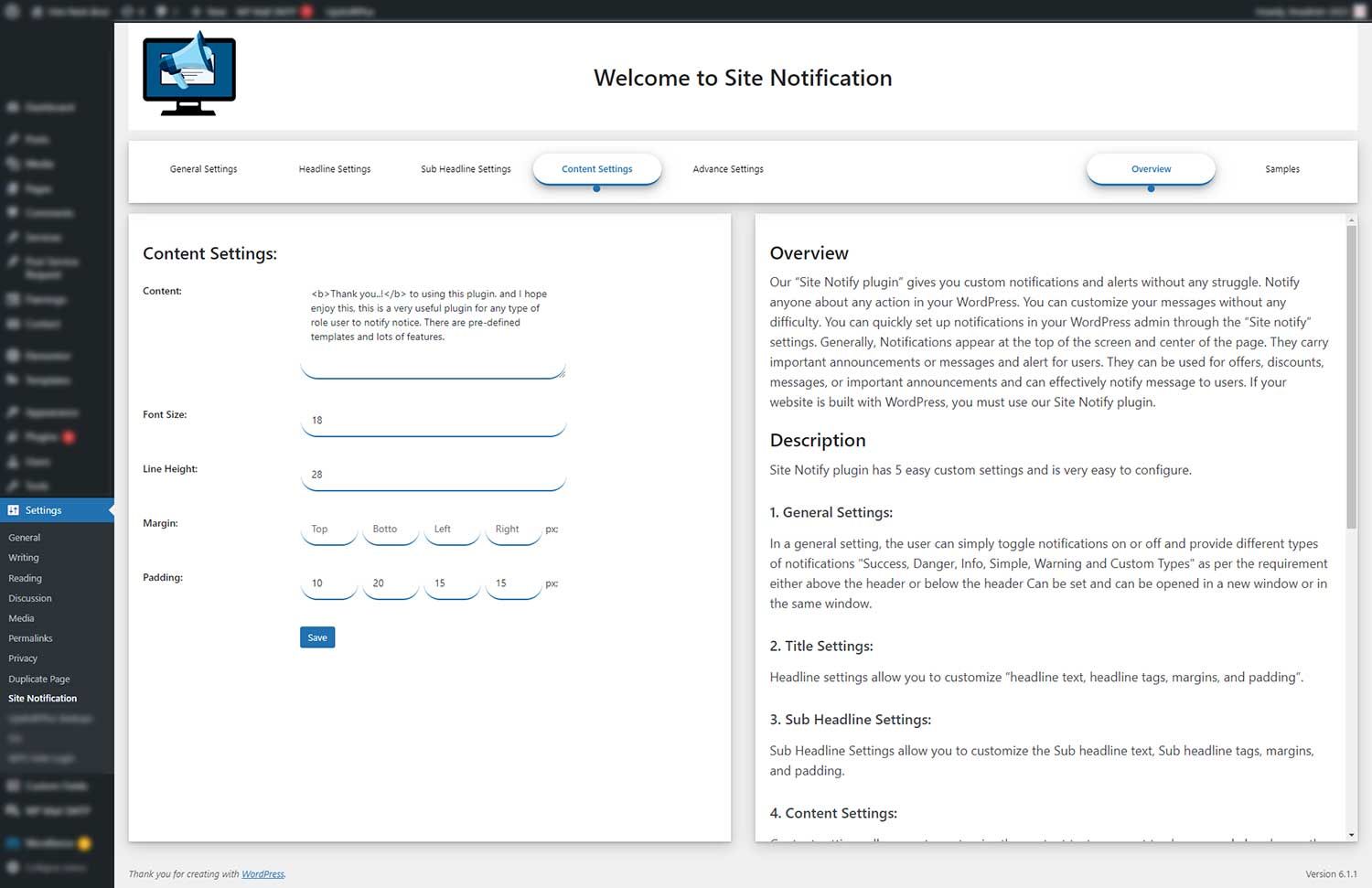Select the Margin Top input field

coord(328,530)
